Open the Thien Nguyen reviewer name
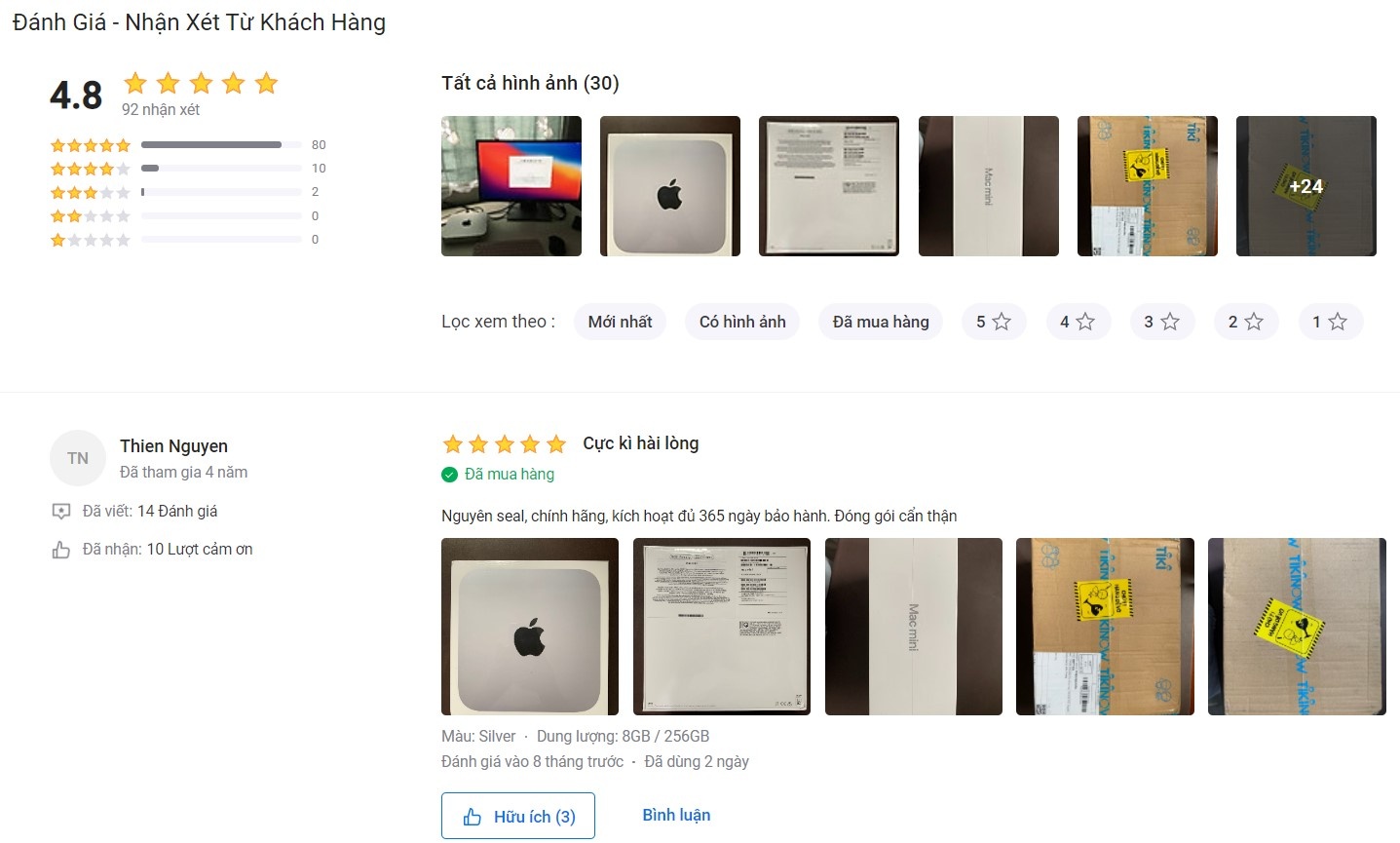 tap(173, 446)
